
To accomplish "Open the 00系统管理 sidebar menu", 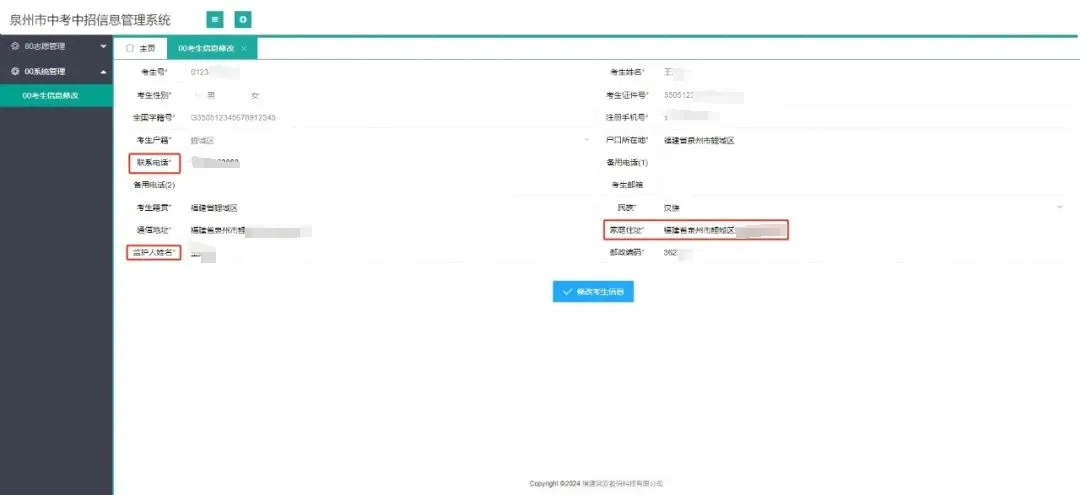I will [x=56, y=72].
